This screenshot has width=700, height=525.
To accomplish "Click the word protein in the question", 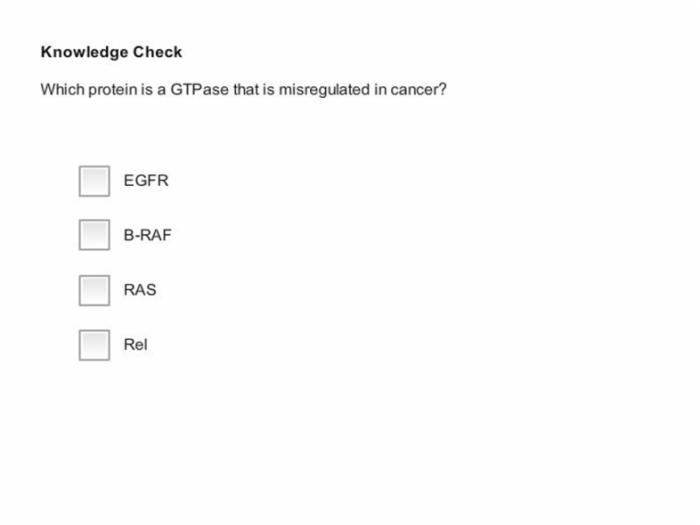I will [112, 90].
